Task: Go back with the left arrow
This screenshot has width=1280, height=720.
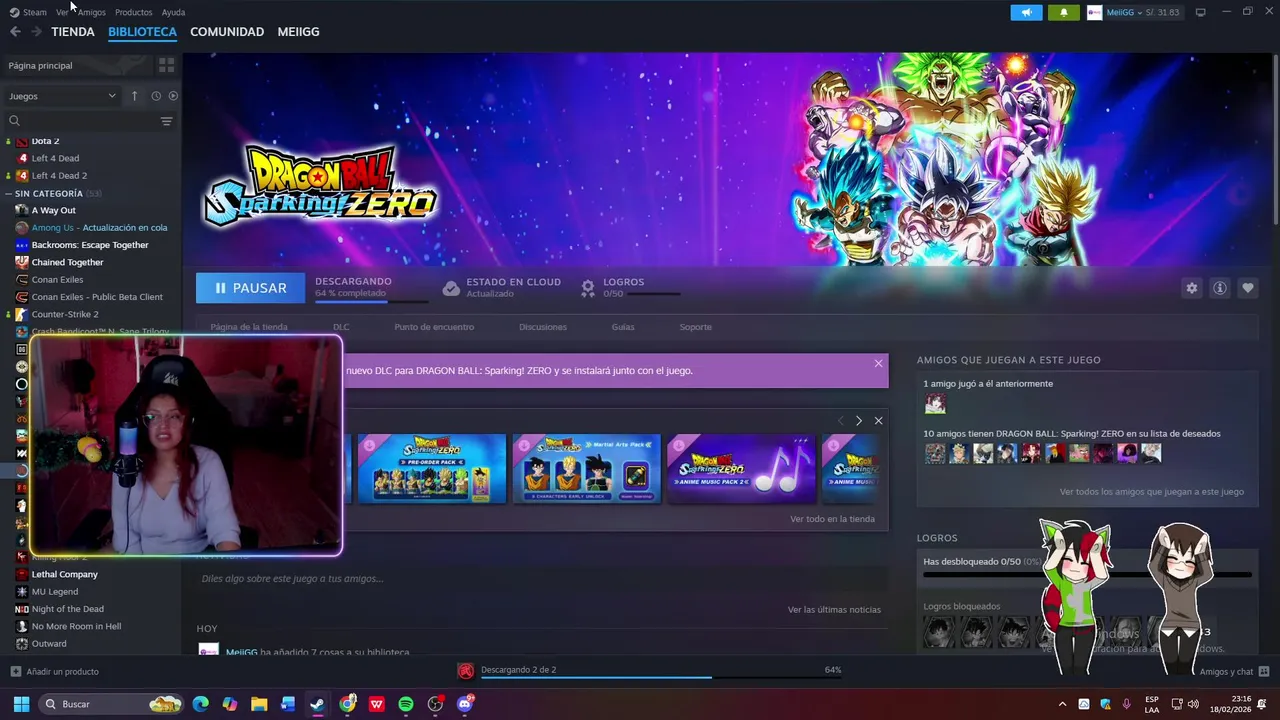Action: tap(15, 32)
